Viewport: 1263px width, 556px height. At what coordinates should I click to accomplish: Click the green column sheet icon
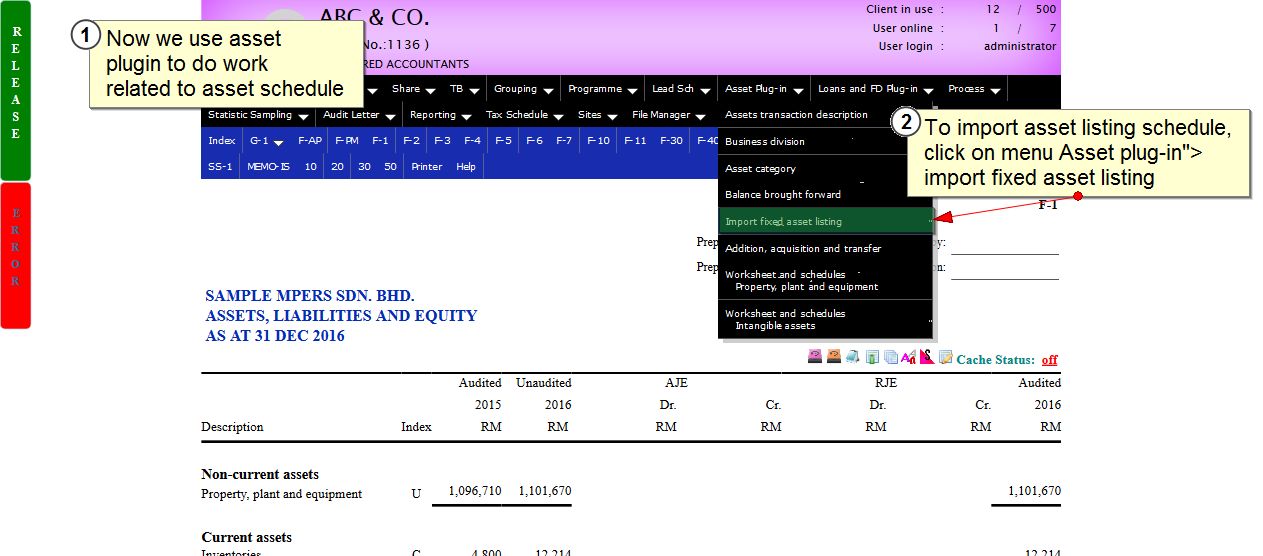point(872,357)
